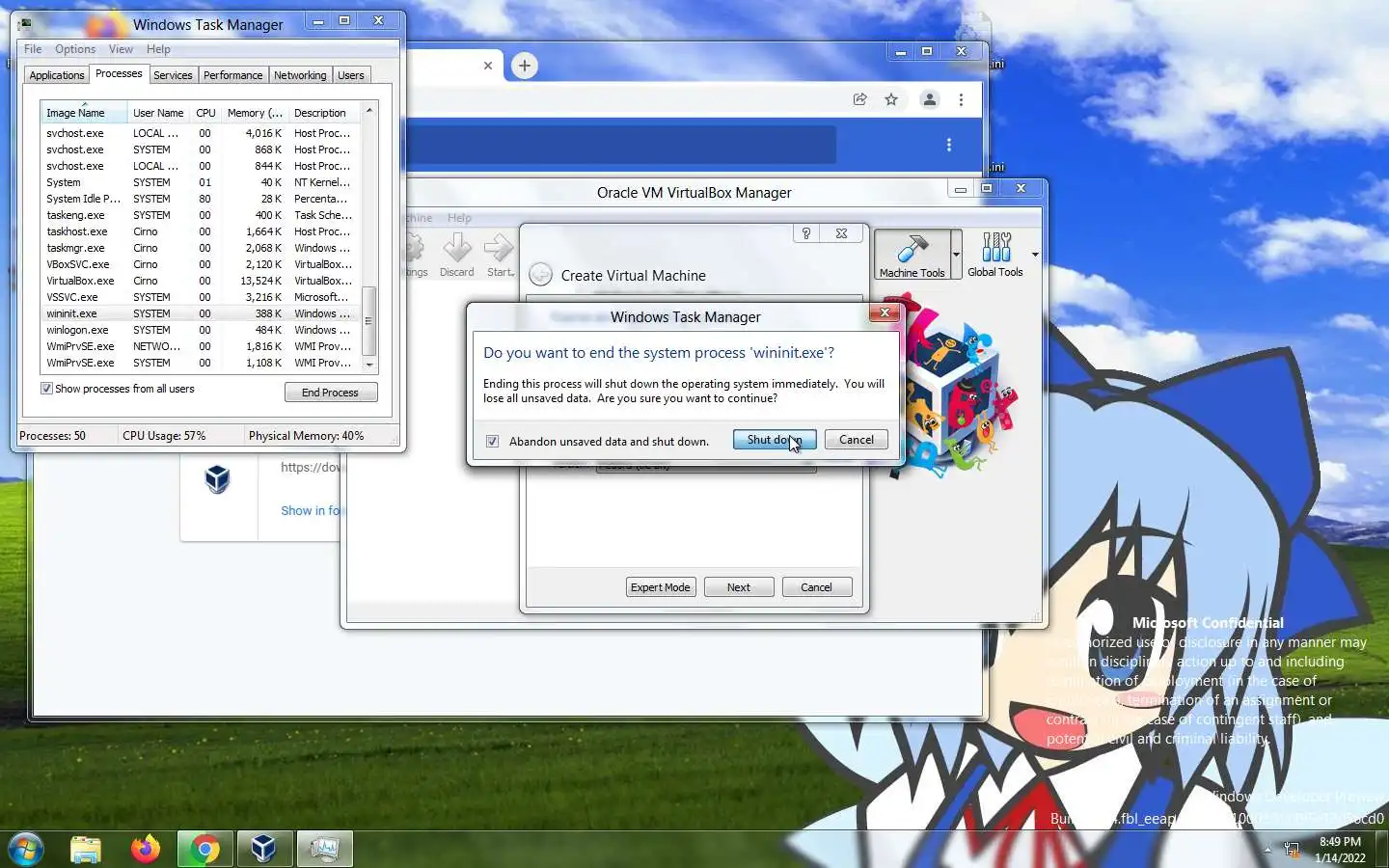This screenshot has width=1389, height=868.
Task: Select the winlogon.exe process row
Action: pyautogui.click(x=201, y=330)
